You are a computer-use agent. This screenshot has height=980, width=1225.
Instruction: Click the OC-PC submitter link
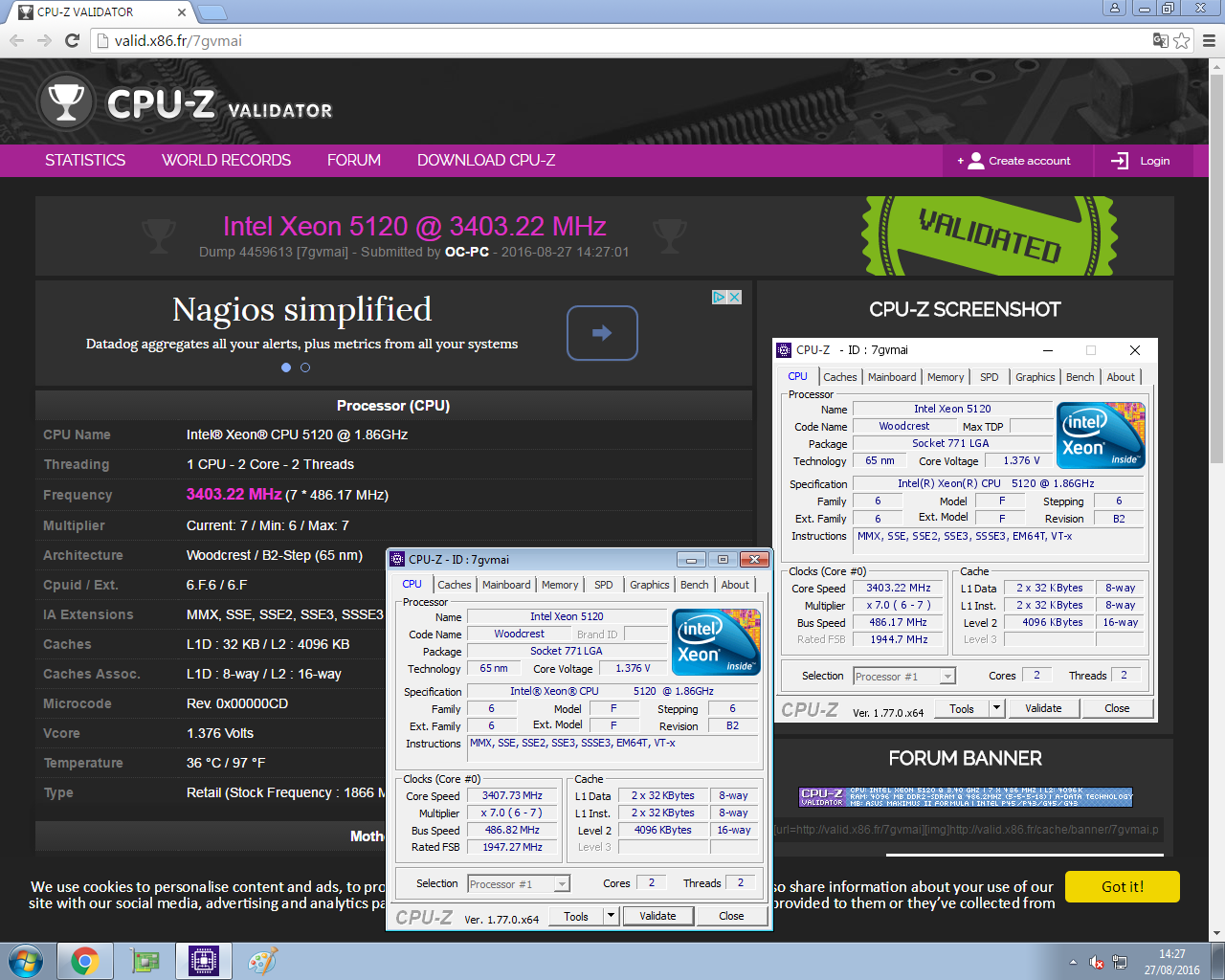467,252
